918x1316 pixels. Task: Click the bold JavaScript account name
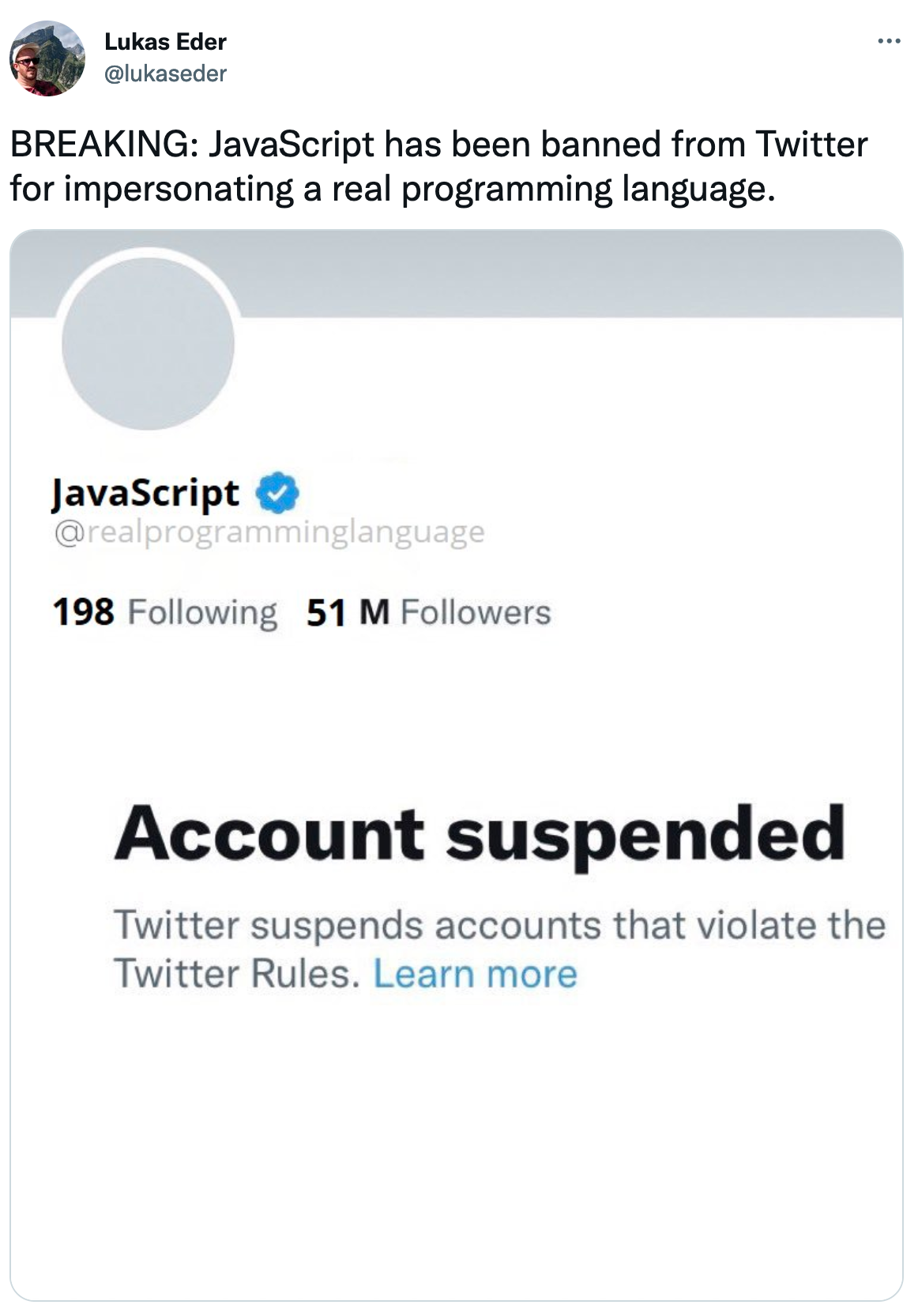click(145, 493)
